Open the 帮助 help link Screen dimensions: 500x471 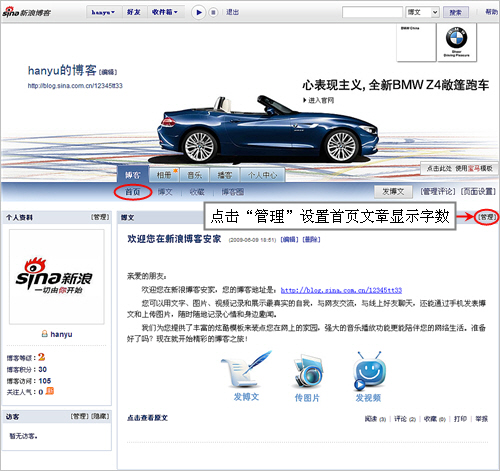click(491, 12)
